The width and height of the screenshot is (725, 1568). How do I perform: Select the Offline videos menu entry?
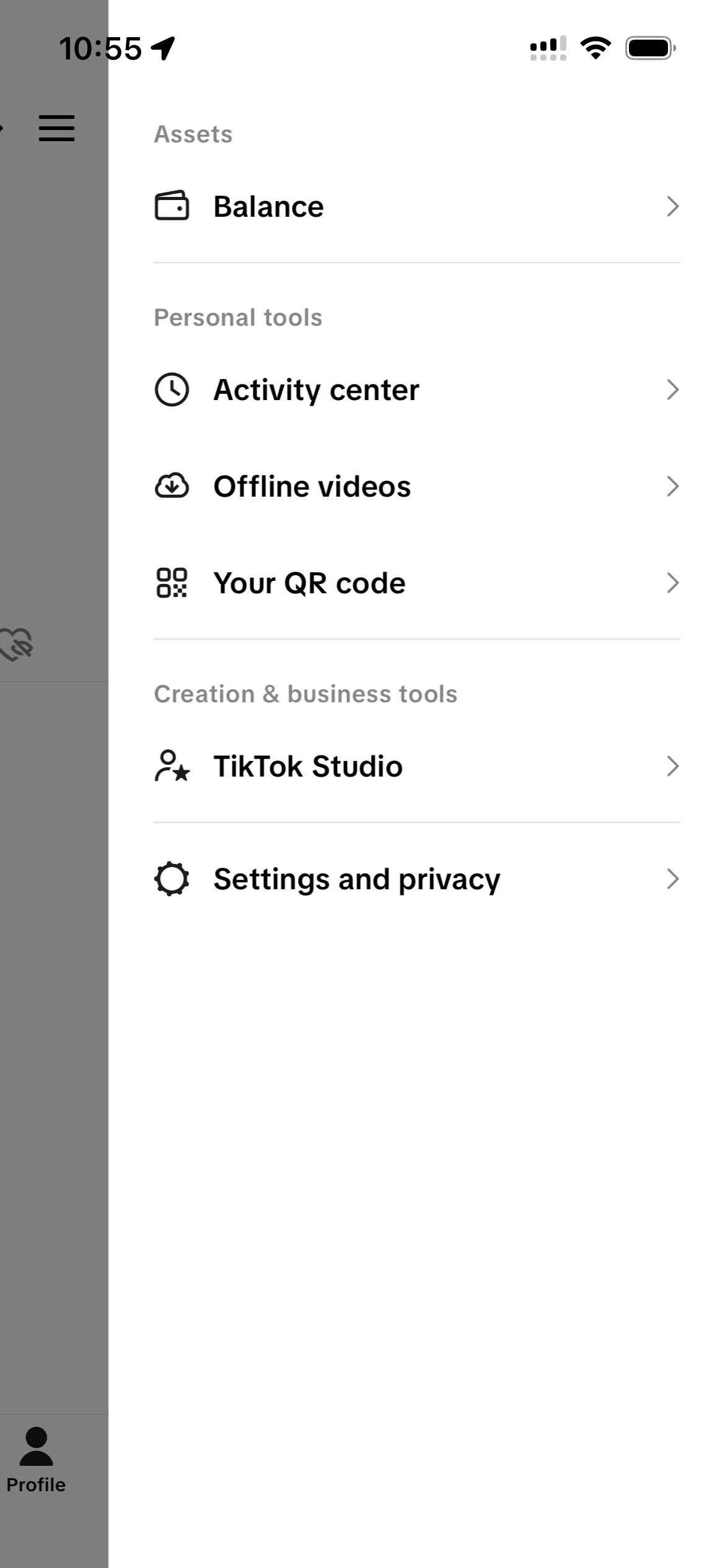coord(312,486)
